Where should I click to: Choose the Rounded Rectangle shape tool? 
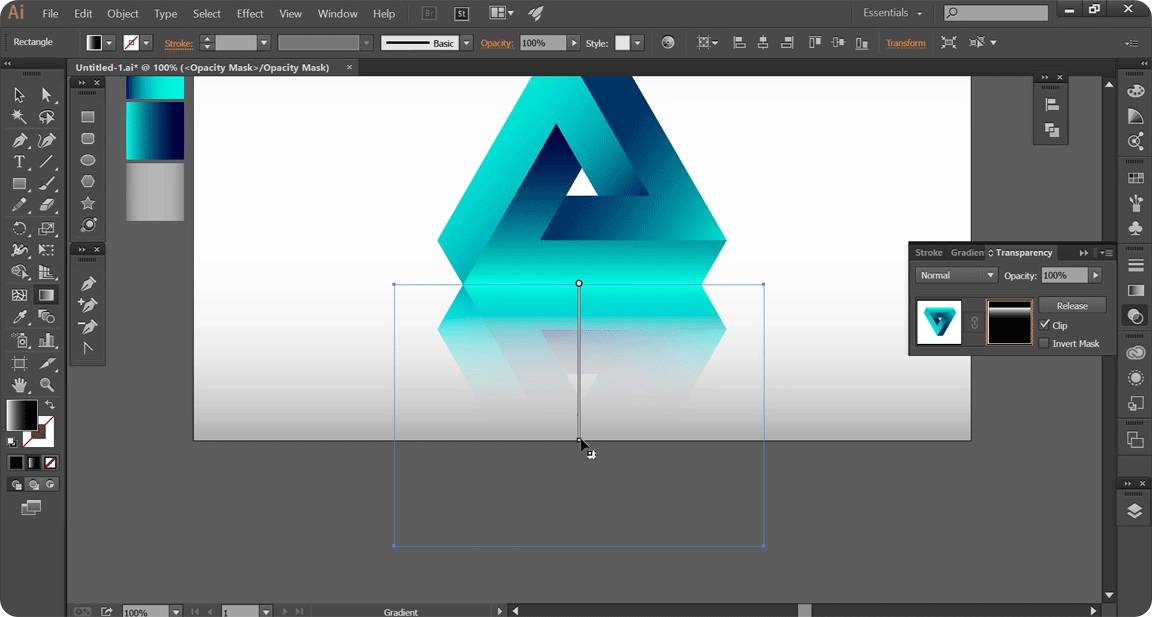tap(87, 138)
